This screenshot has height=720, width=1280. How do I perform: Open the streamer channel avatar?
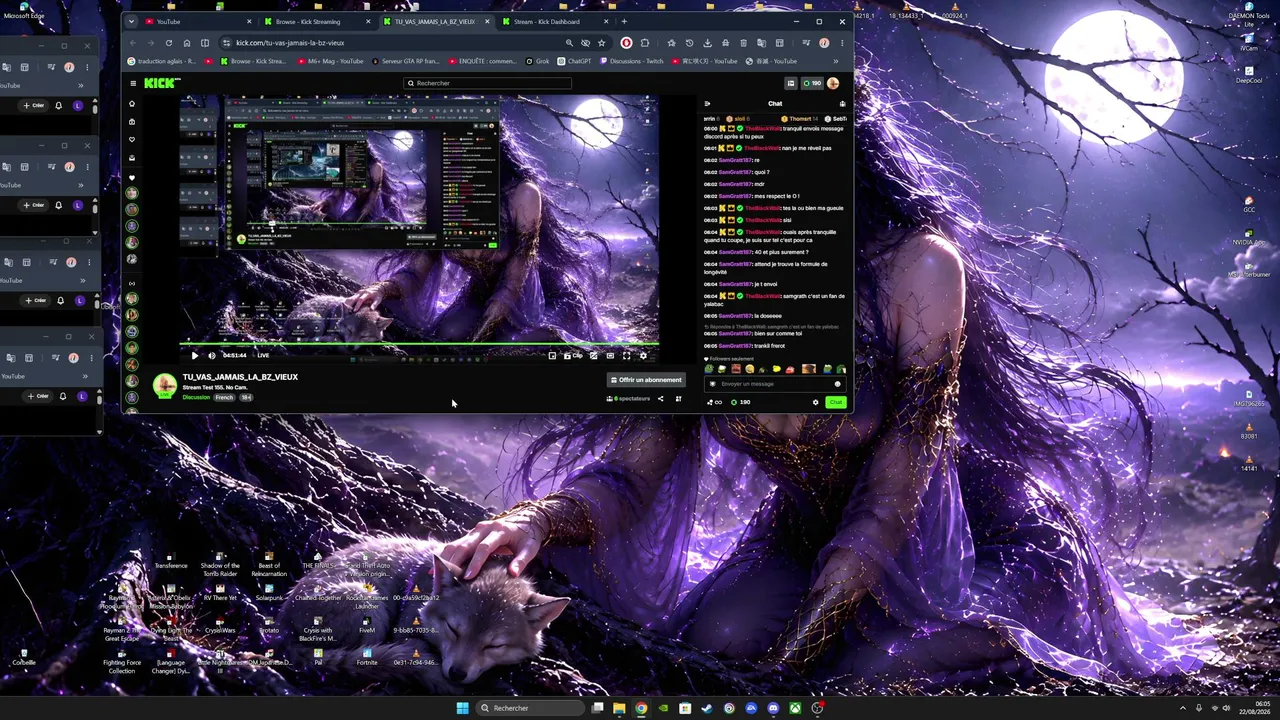165,385
